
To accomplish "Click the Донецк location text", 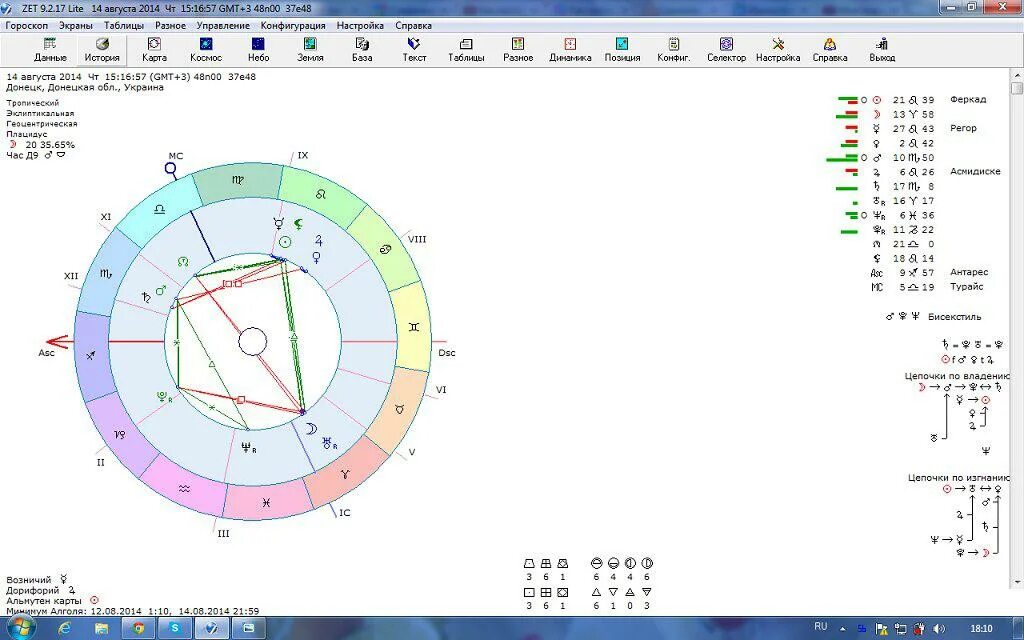I will (x=85, y=88).
